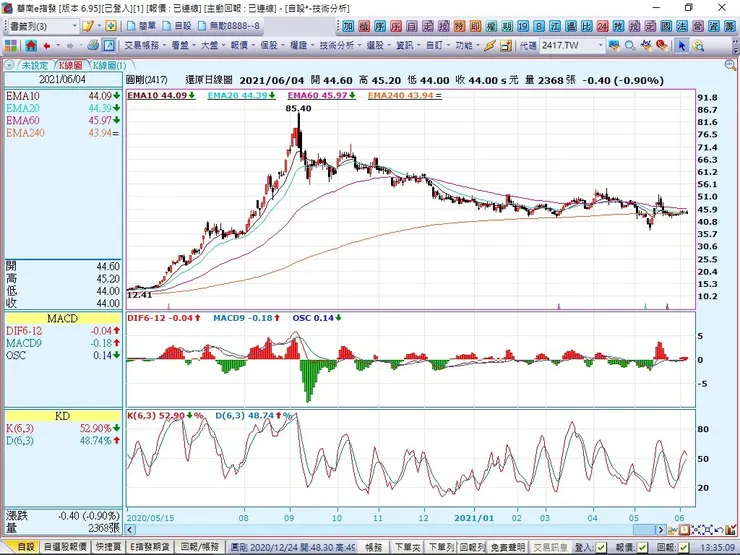Open the calculator window icon beside lightning

point(506,46)
